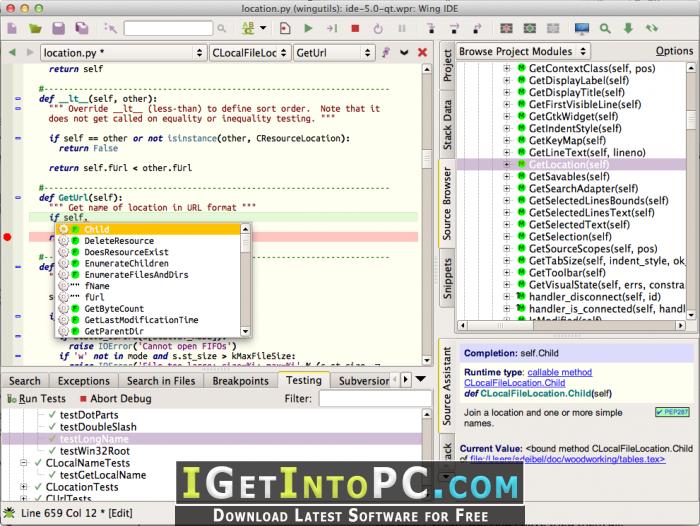
Task: Select DeleteResource in the autocomplete list
Action: tap(148, 241)
